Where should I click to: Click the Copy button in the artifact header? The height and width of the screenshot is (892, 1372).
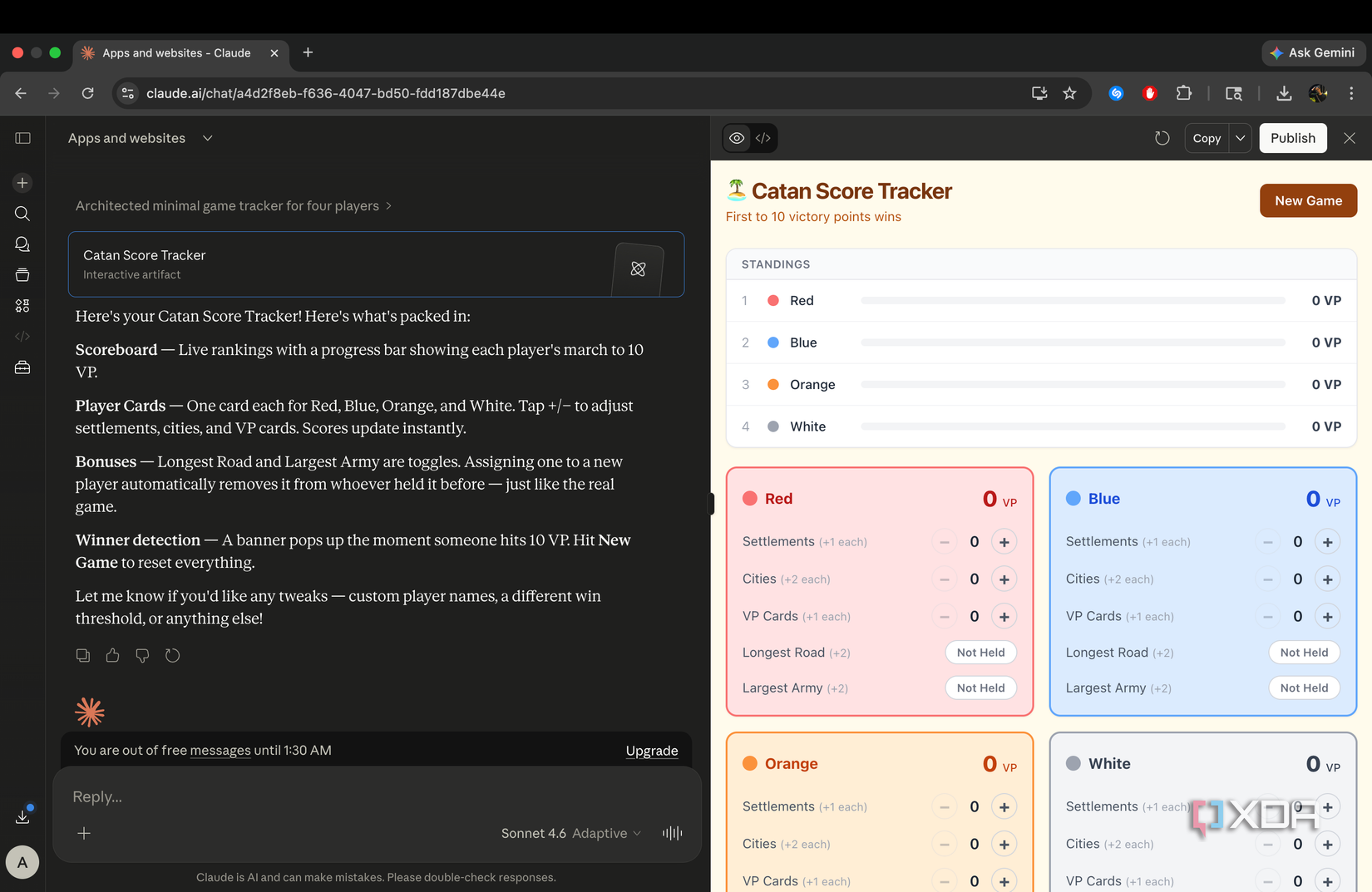pyautogui.click(x=1207, y=138)
